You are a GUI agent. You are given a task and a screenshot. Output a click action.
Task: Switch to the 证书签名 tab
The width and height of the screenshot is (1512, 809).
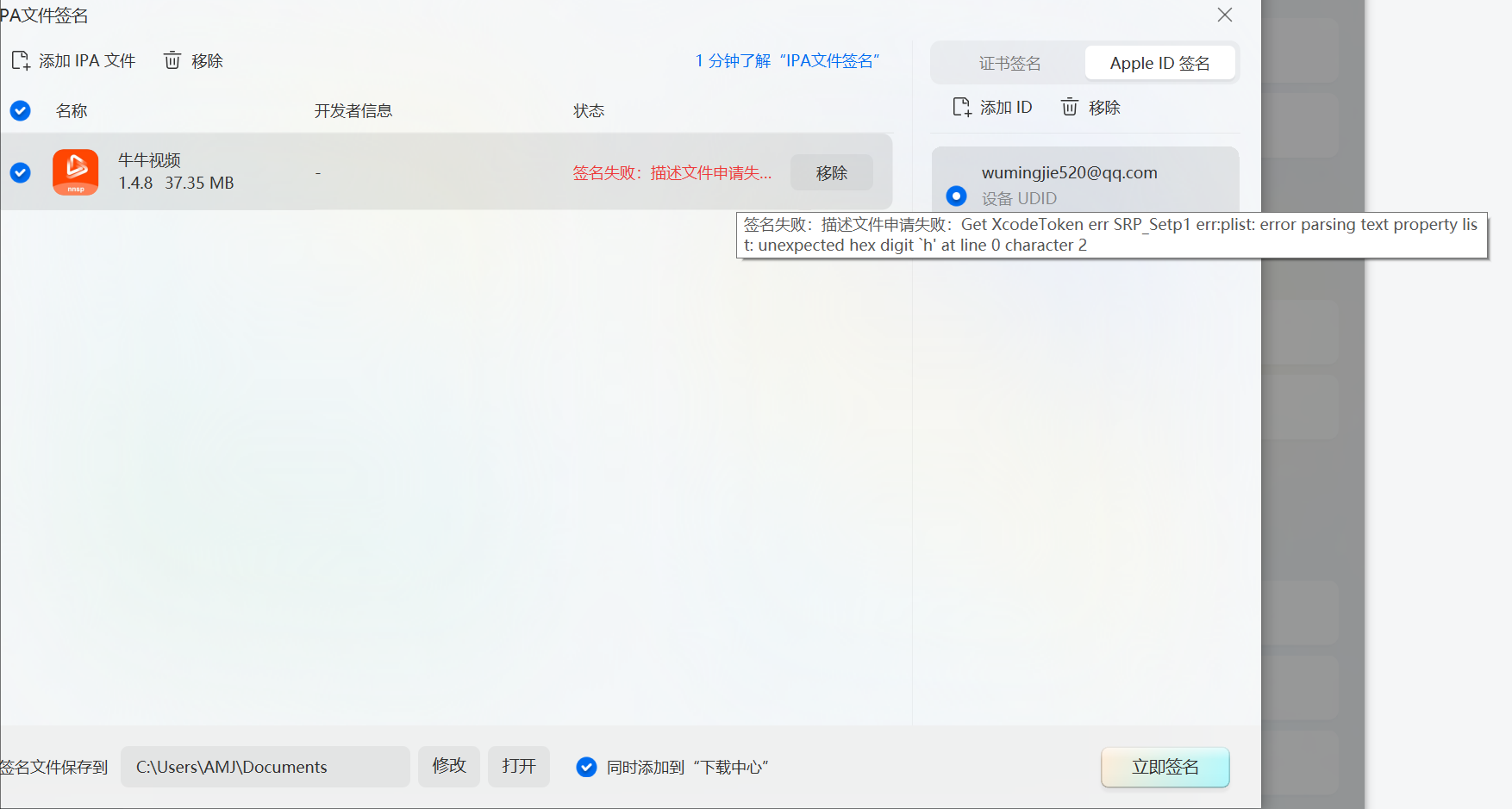coord(1009,63)
